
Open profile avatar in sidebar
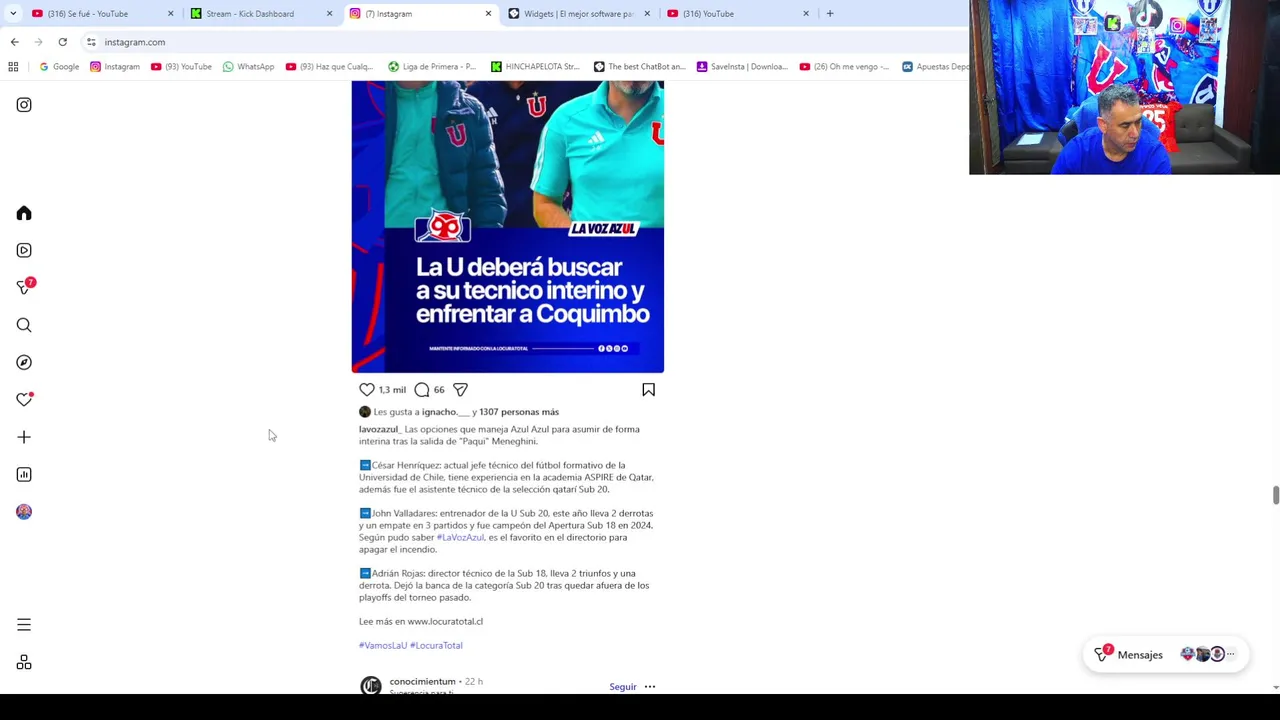(24, 512)
